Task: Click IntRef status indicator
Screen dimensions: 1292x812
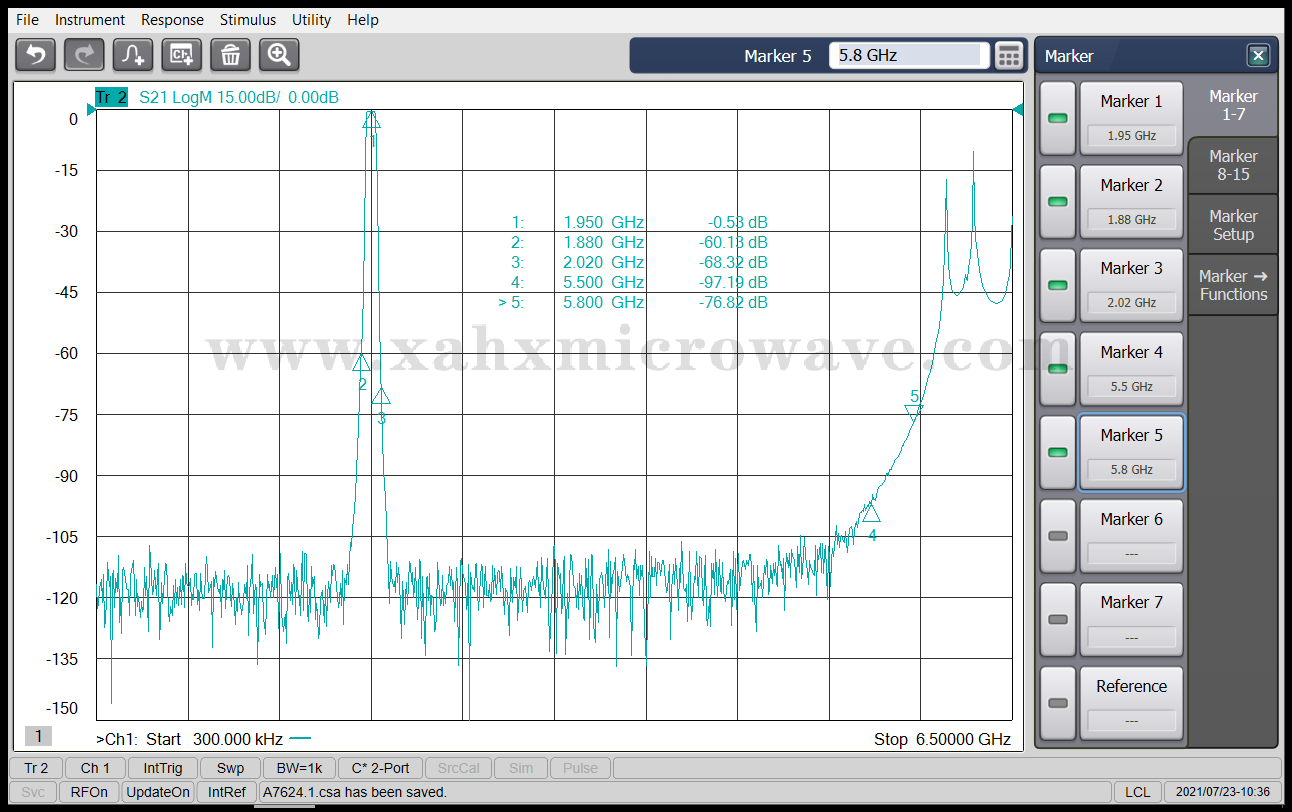Action: tap(227, 792)
